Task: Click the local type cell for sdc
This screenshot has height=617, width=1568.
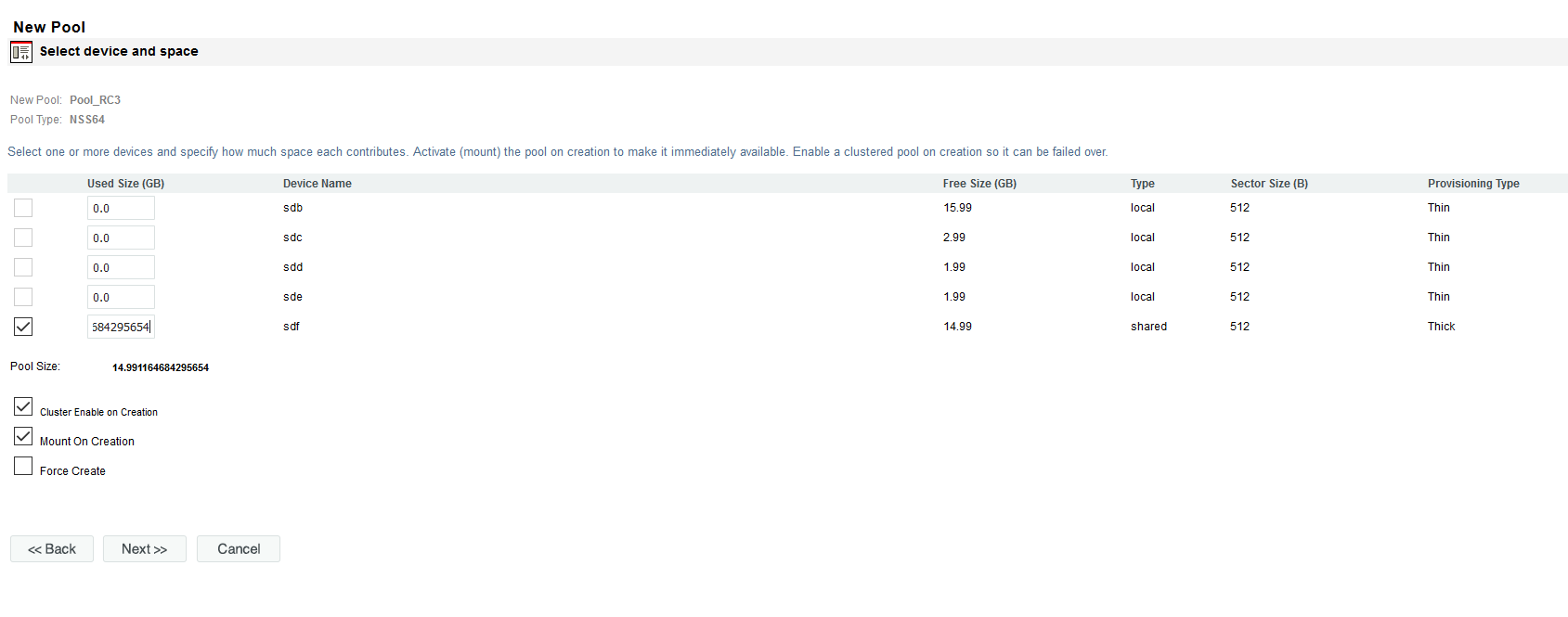Action: 1143,238
